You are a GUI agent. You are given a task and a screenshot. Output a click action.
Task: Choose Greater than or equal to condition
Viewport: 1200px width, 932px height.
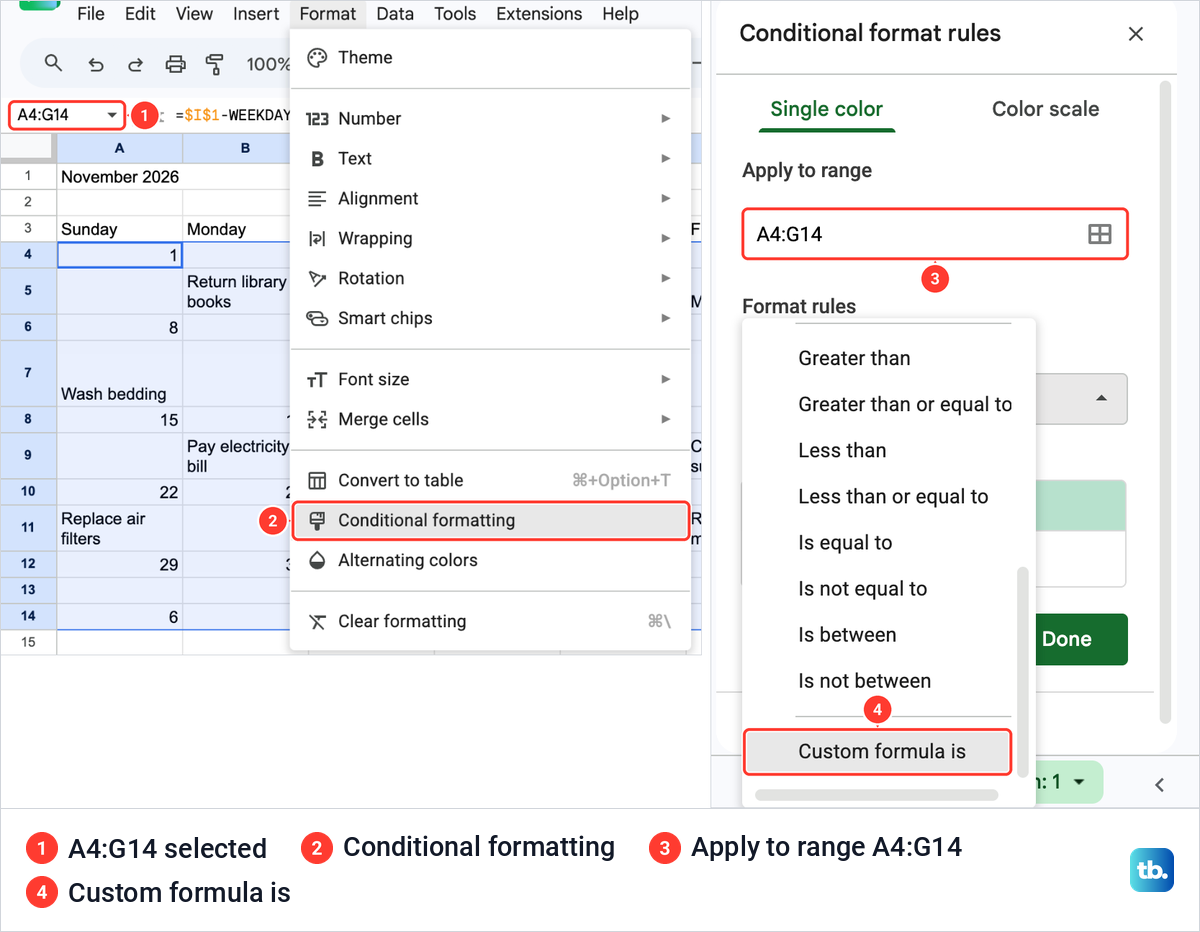tap(878, 404)
